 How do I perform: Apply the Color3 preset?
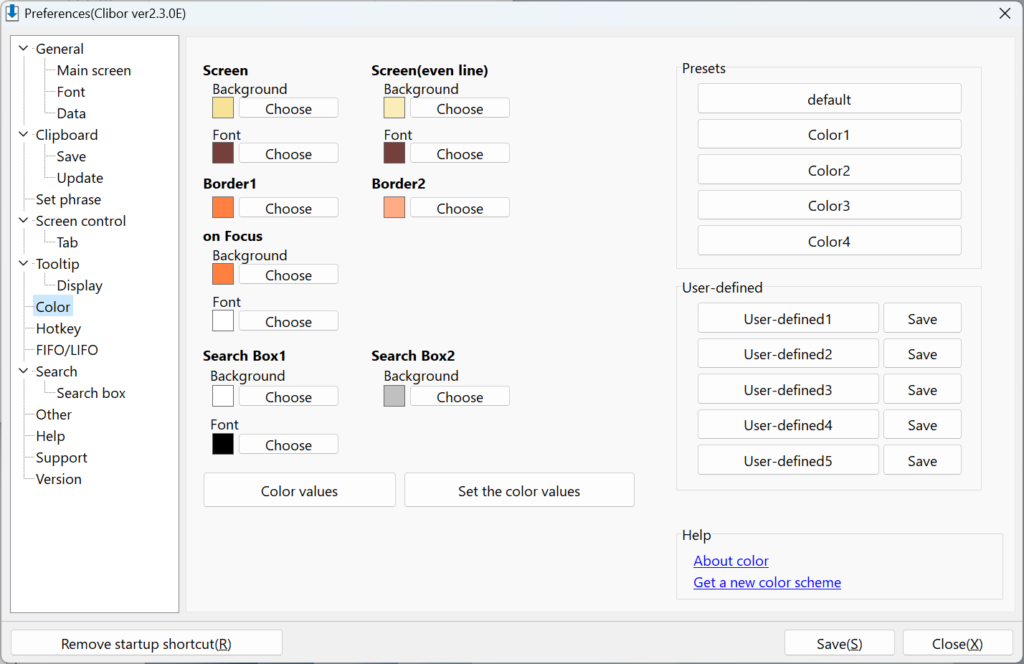(x=829, y=206)
